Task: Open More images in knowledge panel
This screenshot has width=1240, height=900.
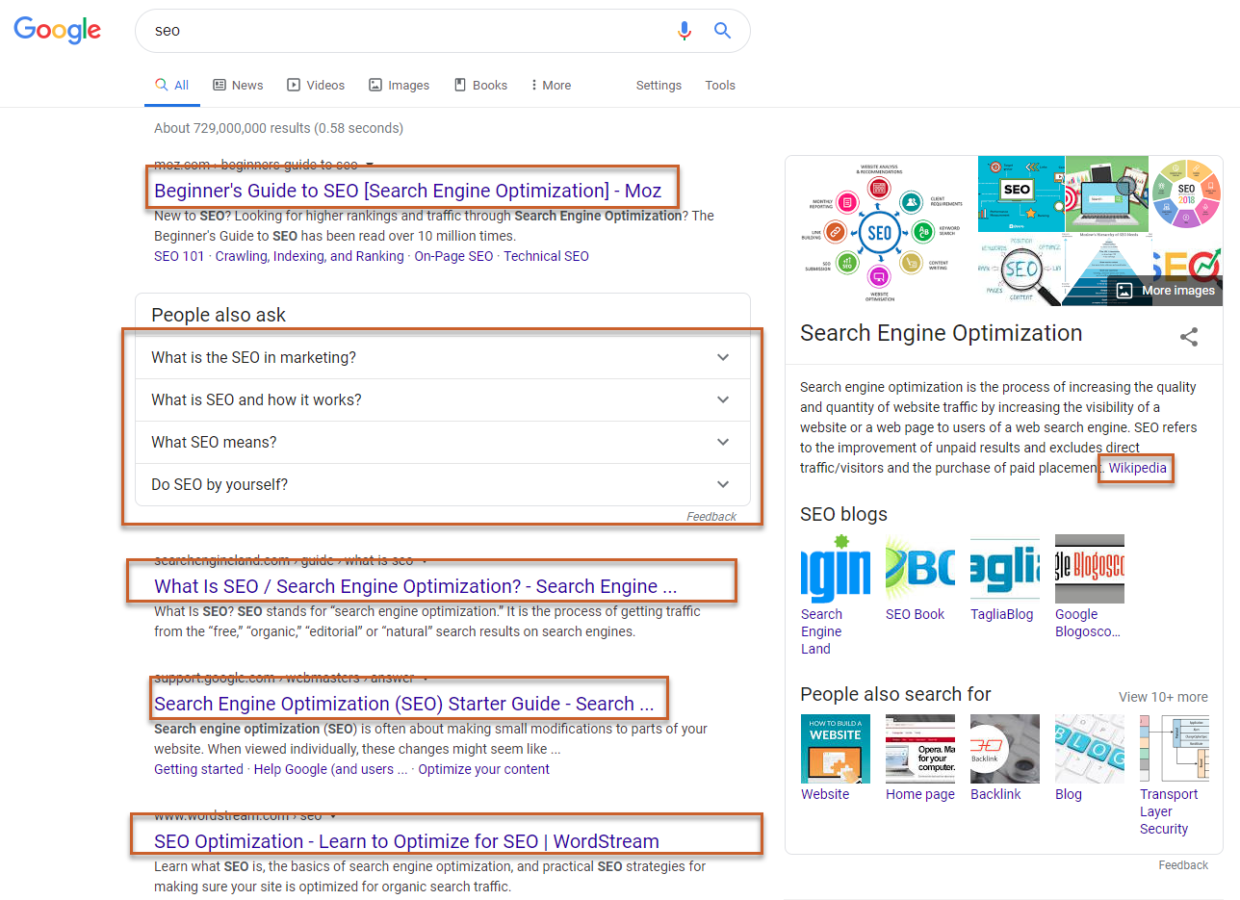Action: pos(1166,290)
